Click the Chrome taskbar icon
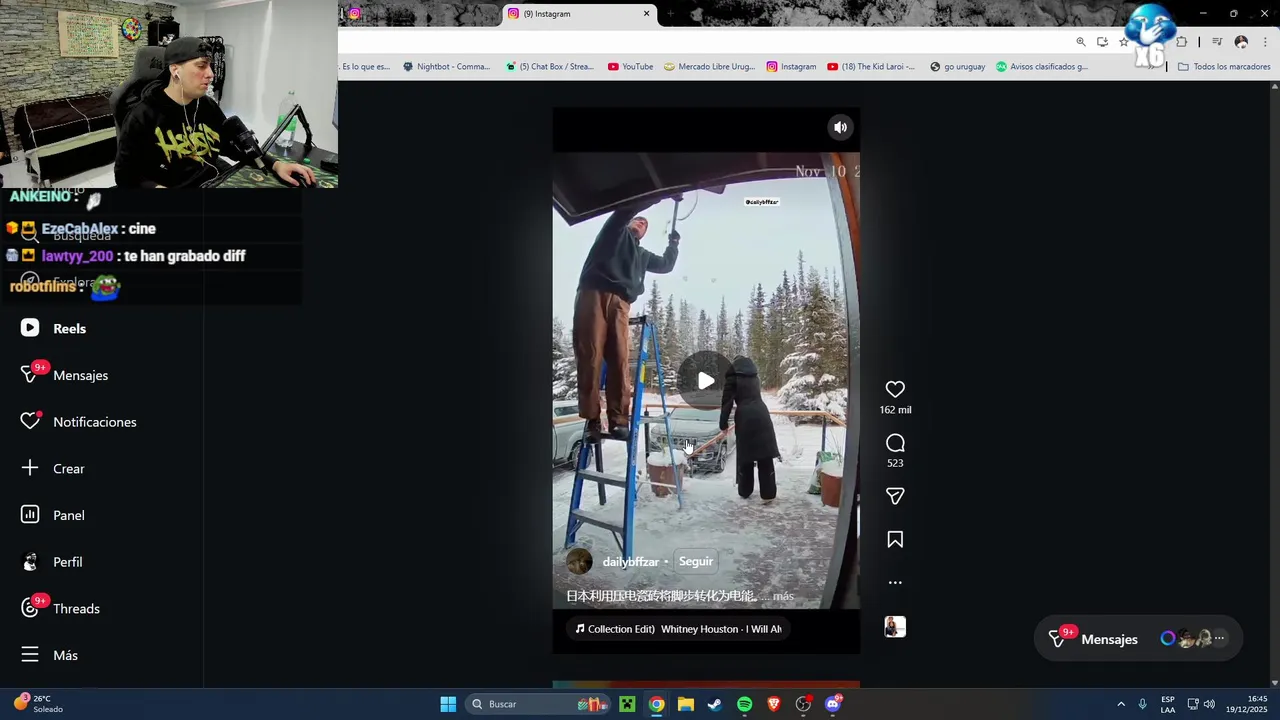The width and height of the screenshot is (1280, 720). [656, 704]
